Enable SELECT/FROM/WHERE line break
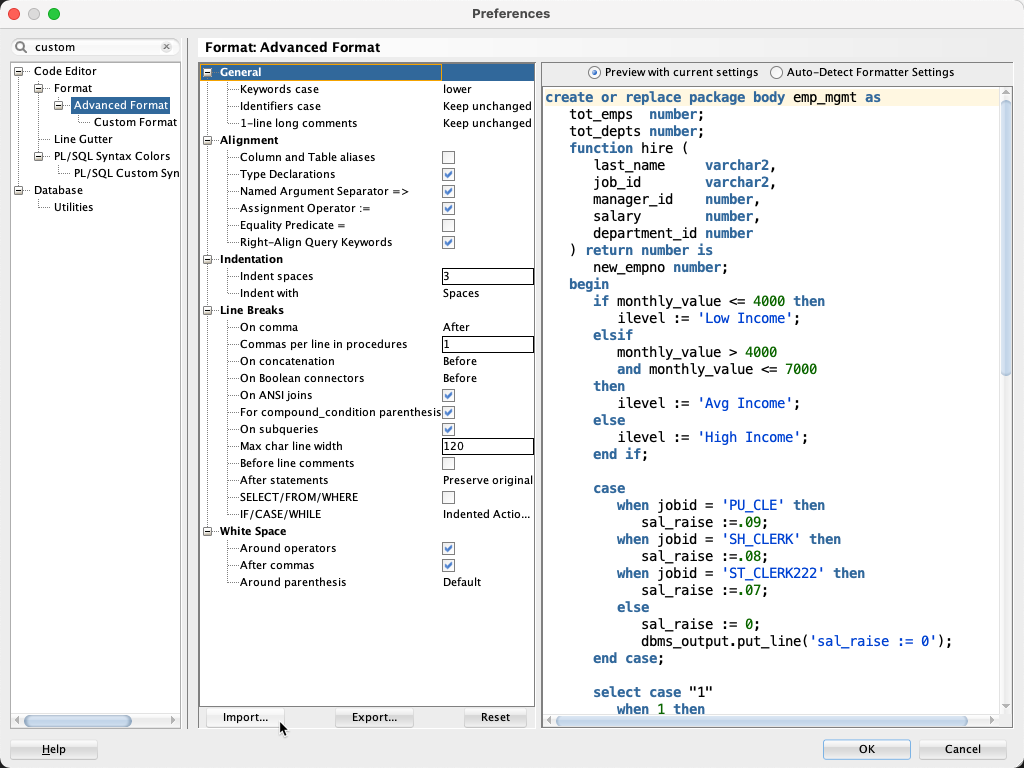 (x=448, y=497)
